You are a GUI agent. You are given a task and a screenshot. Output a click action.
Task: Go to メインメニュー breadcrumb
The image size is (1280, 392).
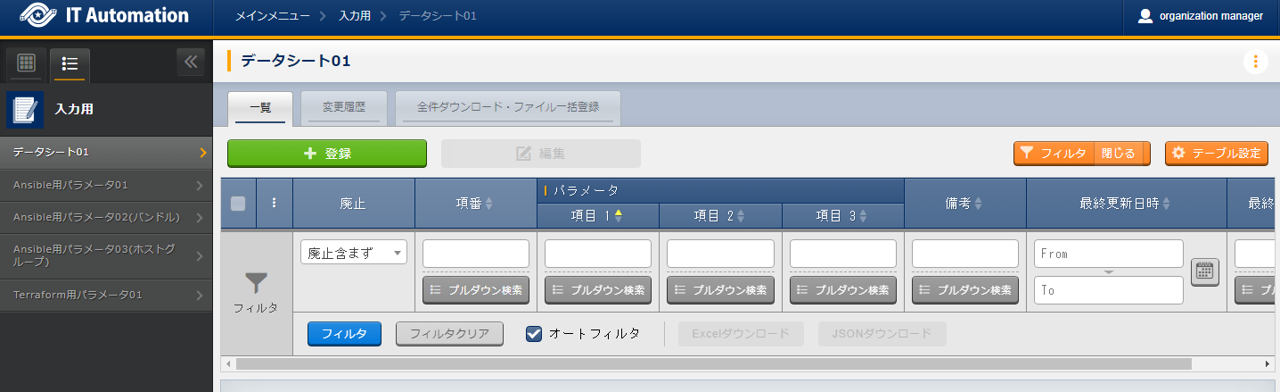click(x=271, y=16)
